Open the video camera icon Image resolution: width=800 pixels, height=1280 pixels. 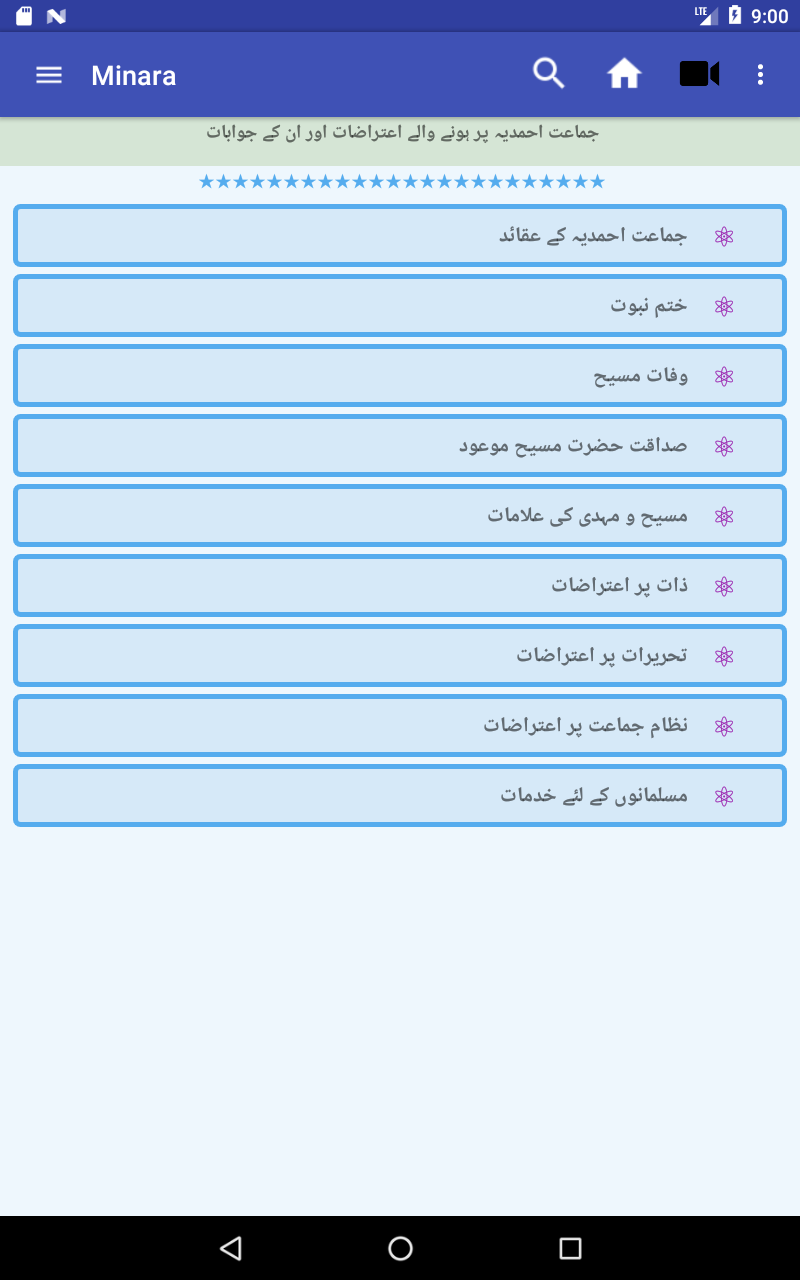(x=699, y=74)
